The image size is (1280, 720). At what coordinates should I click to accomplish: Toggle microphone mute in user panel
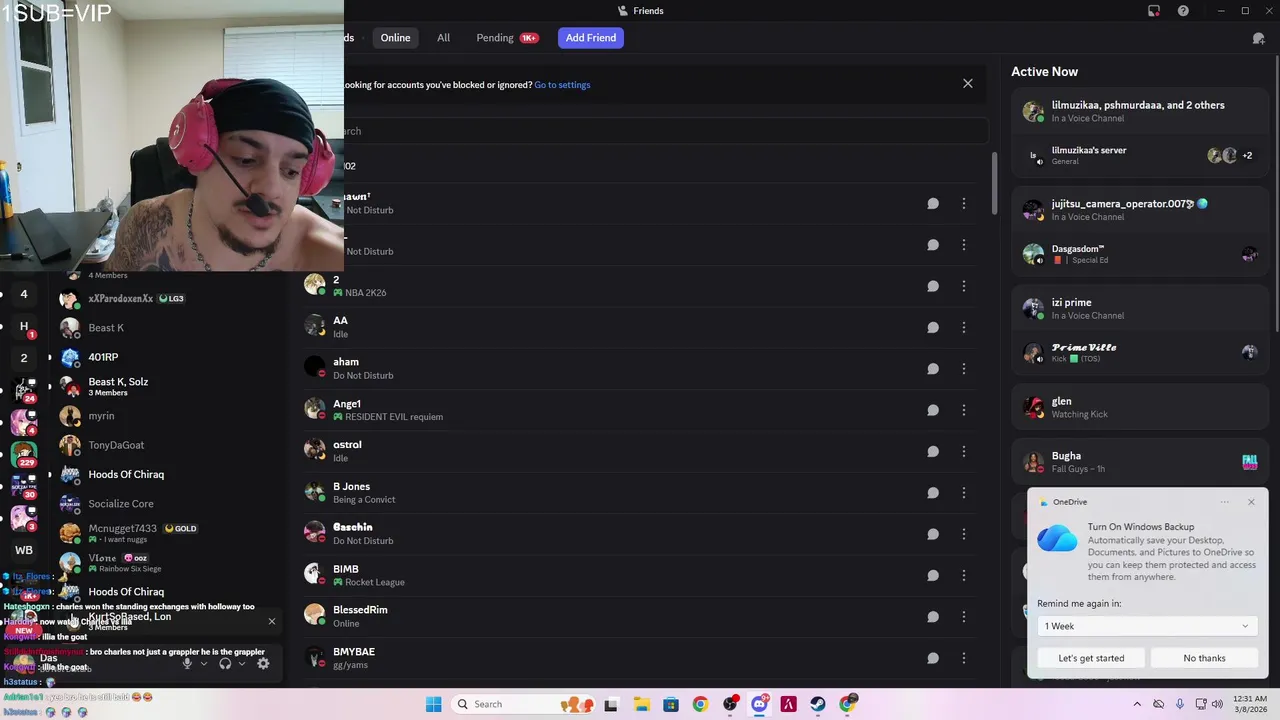click(187, 663)
